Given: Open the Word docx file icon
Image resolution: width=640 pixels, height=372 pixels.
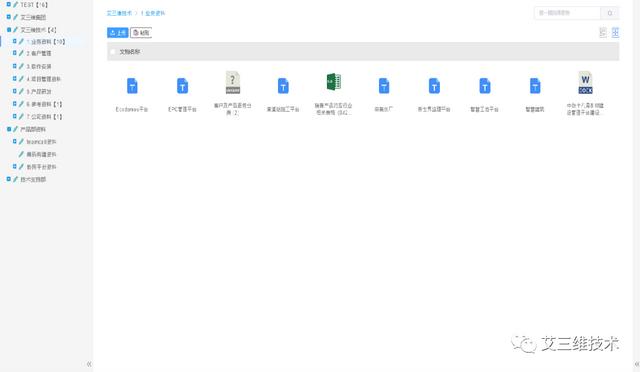Looking at the screenshot, I should 585,82.
